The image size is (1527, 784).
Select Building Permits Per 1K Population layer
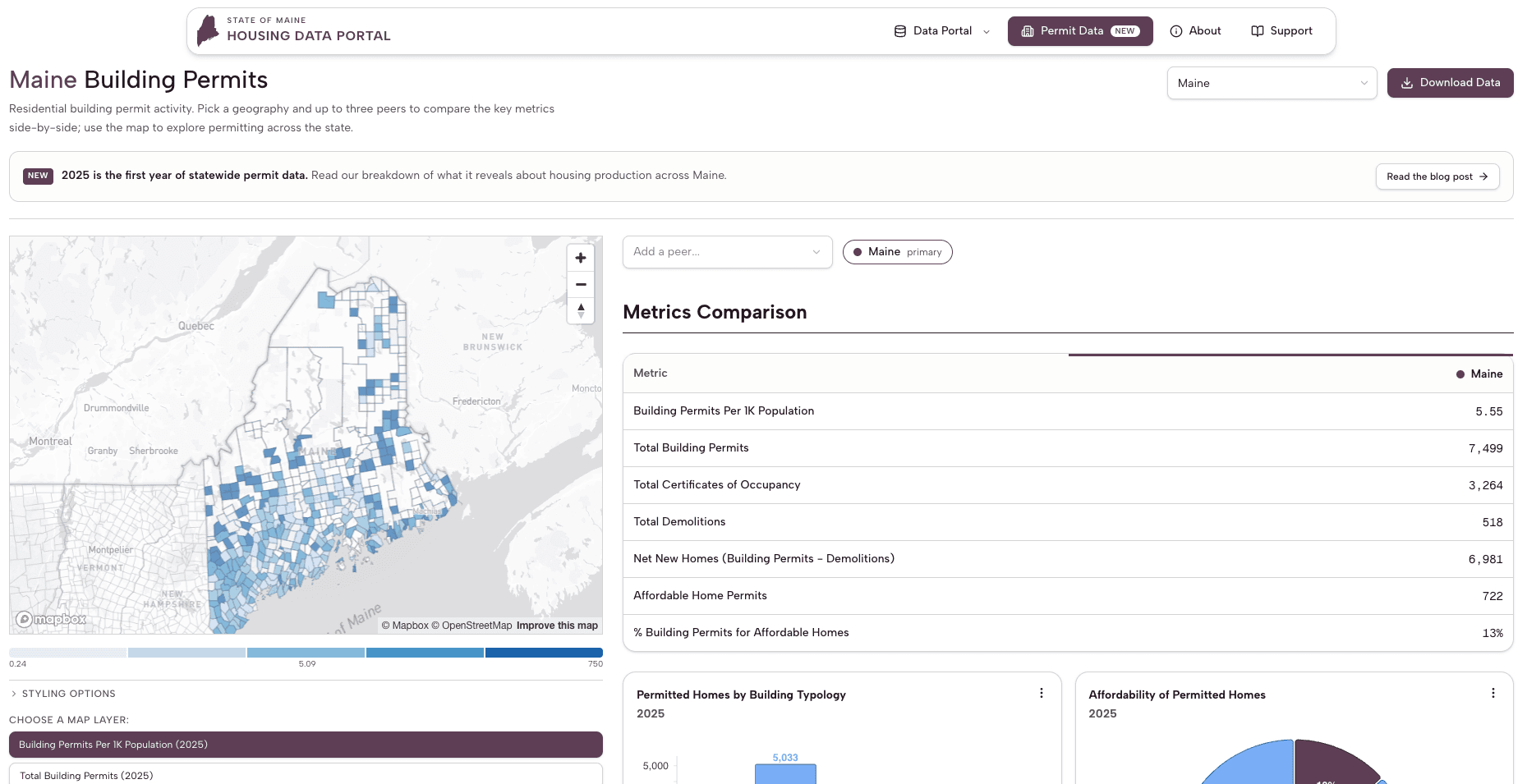pyautogui.click(x=306, y=745)
